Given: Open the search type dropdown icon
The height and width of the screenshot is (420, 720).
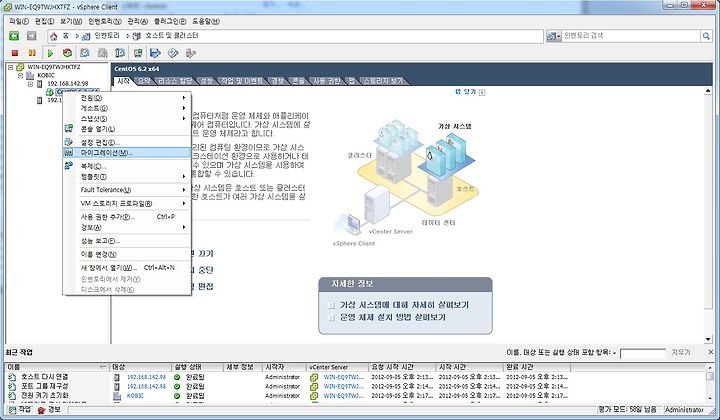Looking at the screenshot, I should coord(553,36).
